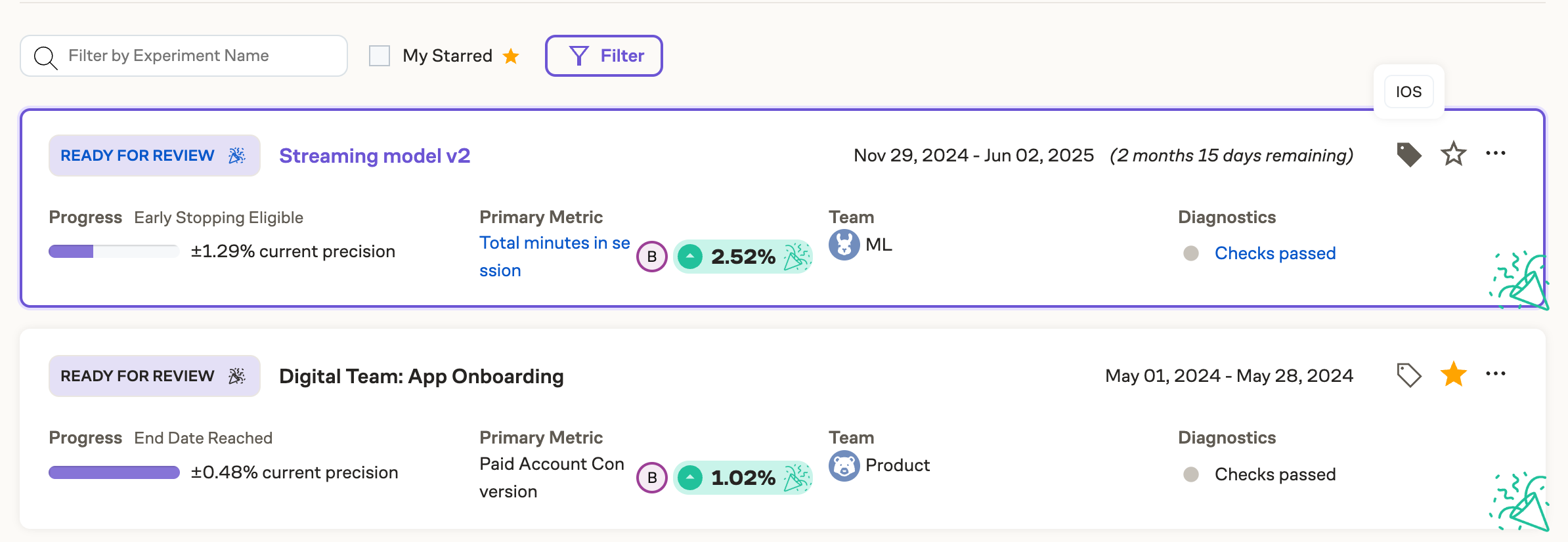Viewport: 1568px width, 542px height.
Task: Click the filled tag icon on Streaming model v2
Action: 1408,155
